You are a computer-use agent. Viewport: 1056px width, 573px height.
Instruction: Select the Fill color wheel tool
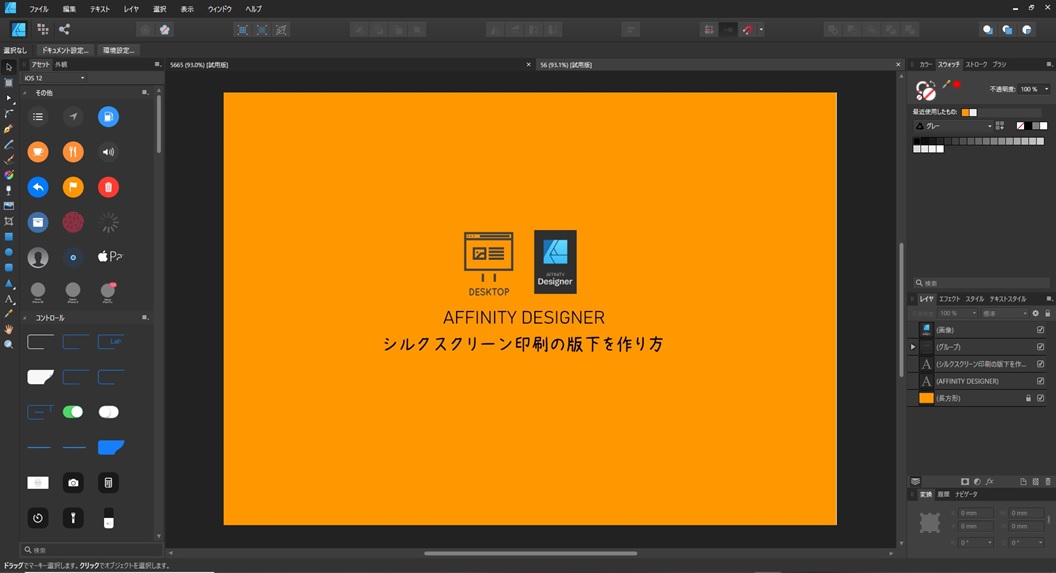click(9, 175)
